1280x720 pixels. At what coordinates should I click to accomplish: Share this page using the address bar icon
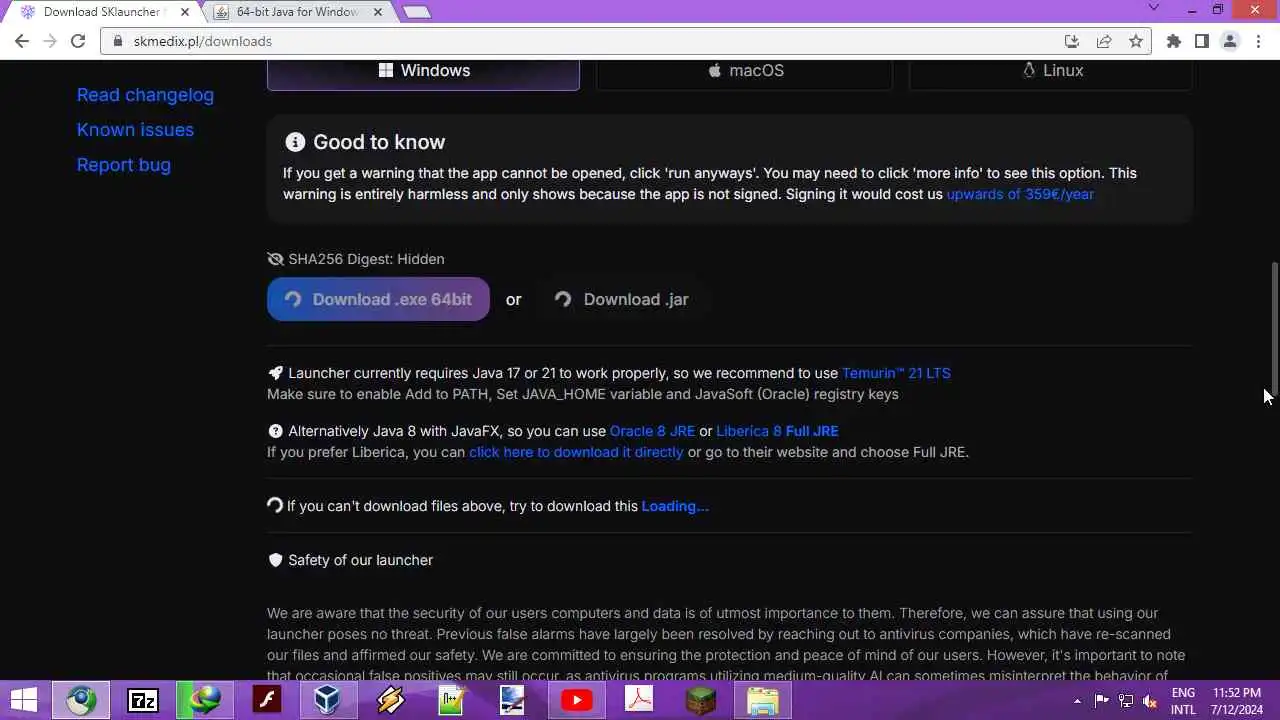tap(1104, 41)
